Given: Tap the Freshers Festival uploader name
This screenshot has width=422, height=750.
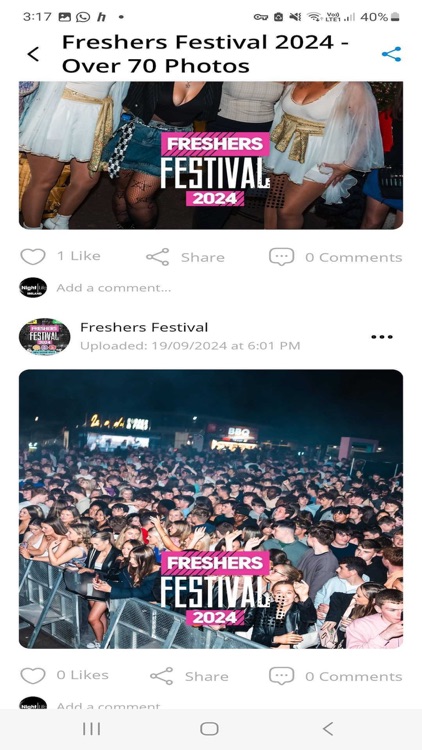Looking at the screenshot, I should 144,327.
